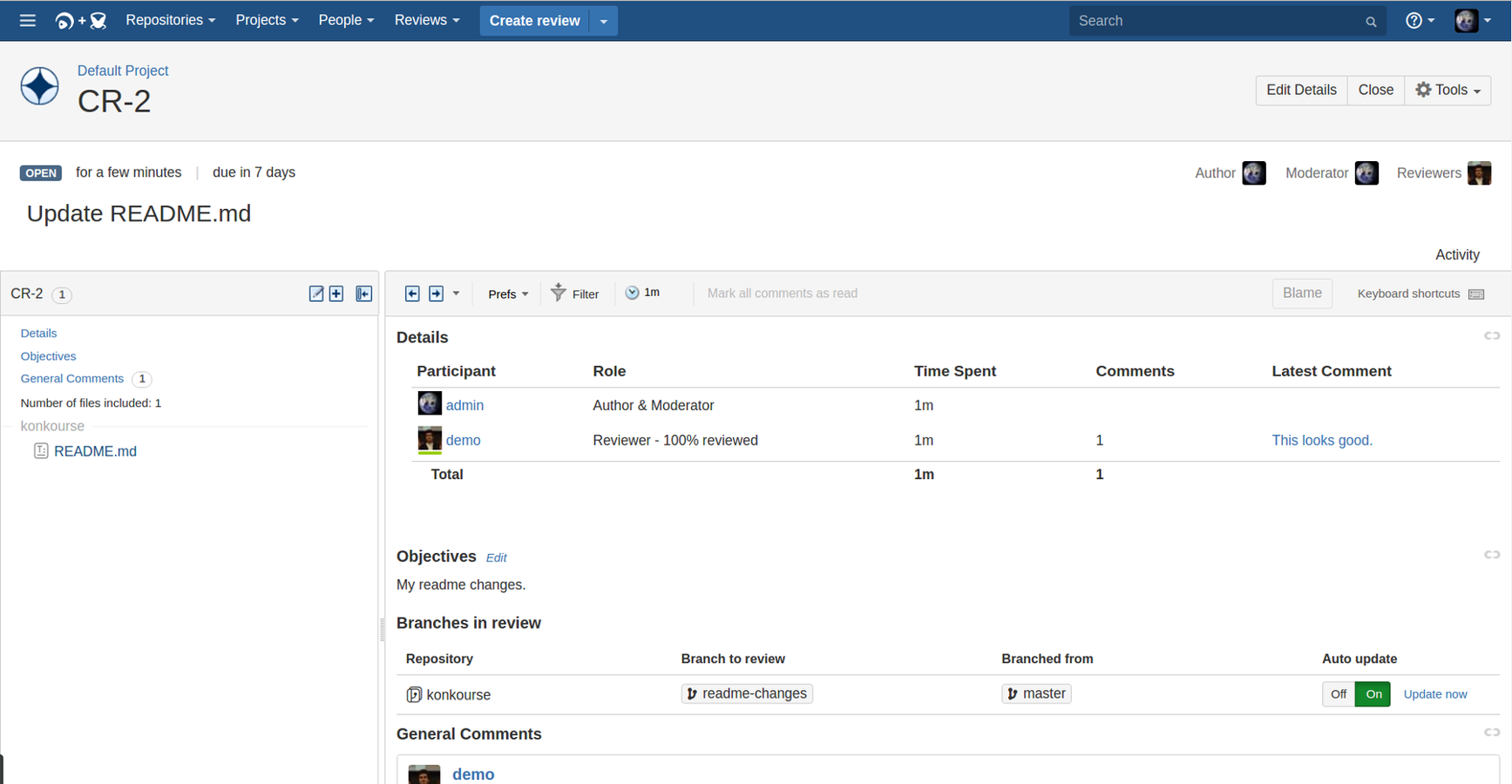Open the admin user link

pos(464,405)
